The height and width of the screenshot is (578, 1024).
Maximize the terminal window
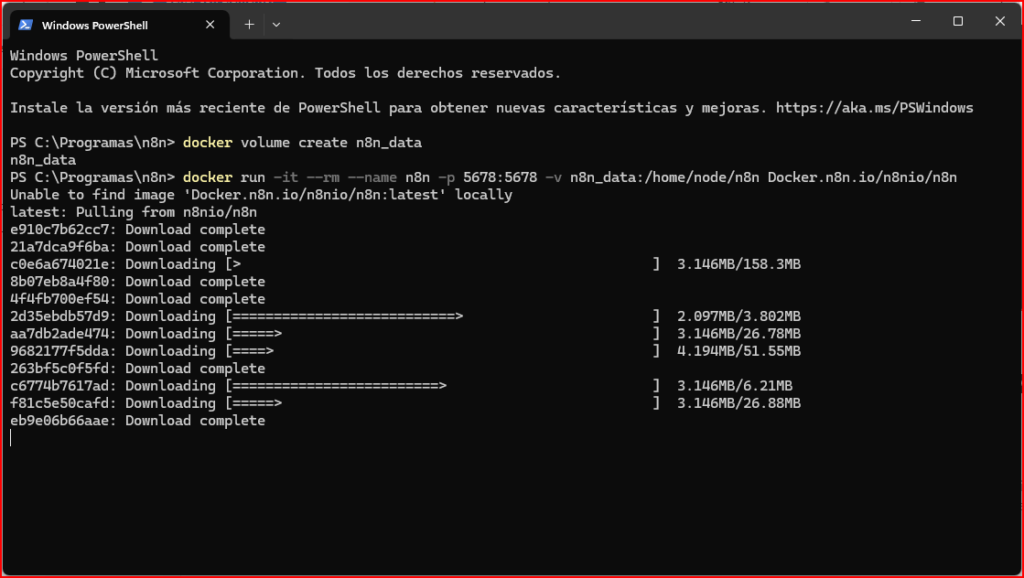click(x=957, y=21)
